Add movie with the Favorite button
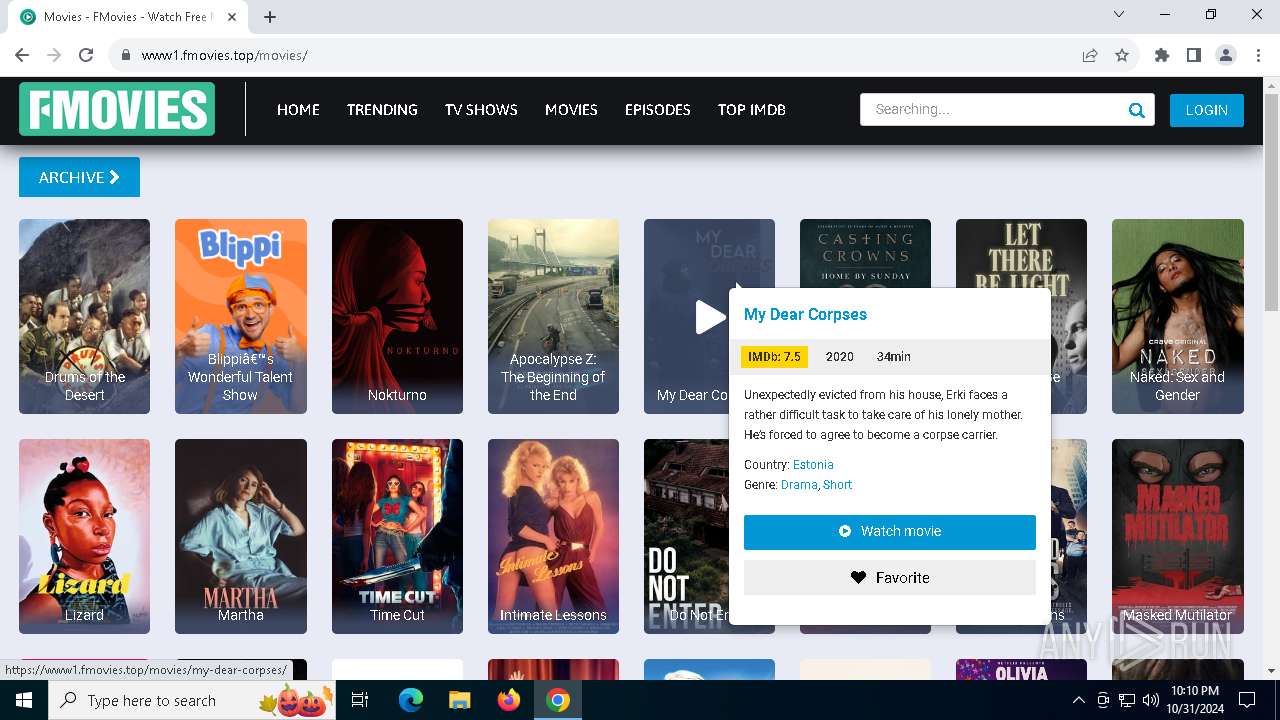 pos(889,578)
